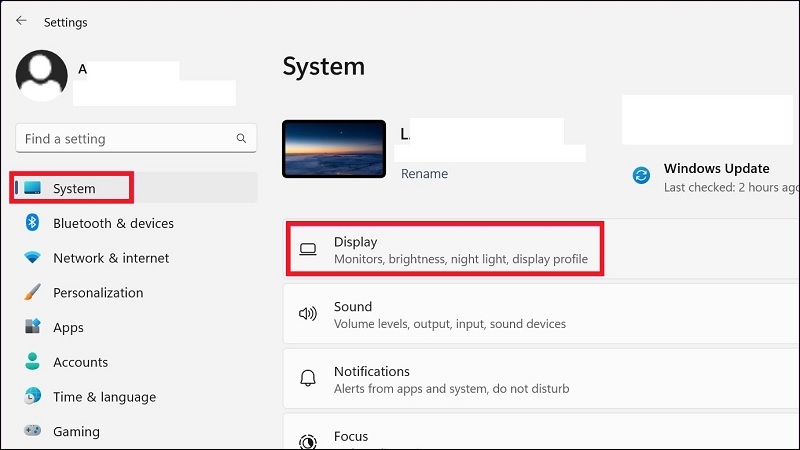
Task: Select Accounts in the sidebar
Action: click(x=136, y=362)
